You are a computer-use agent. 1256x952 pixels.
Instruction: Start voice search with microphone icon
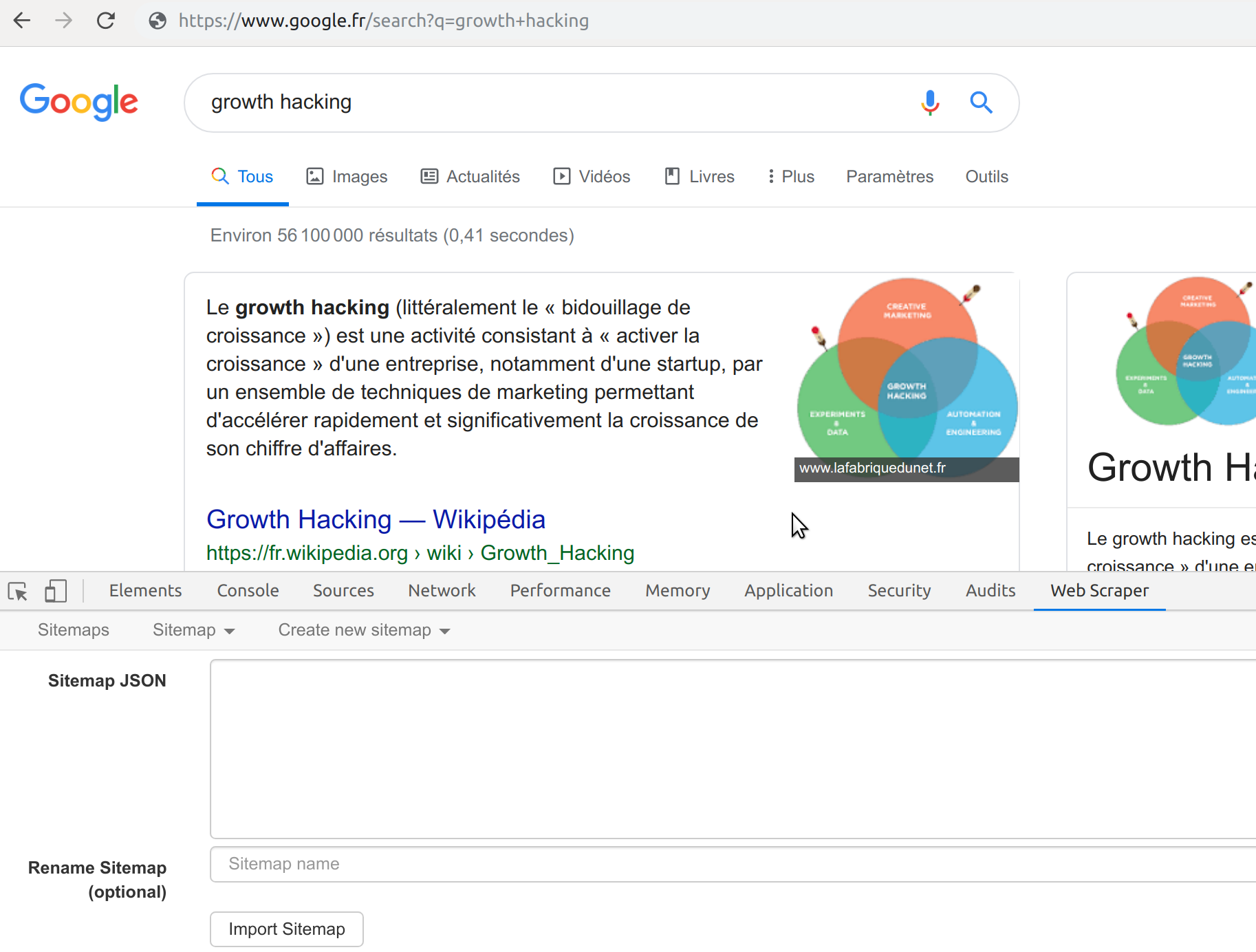[930, 102]
